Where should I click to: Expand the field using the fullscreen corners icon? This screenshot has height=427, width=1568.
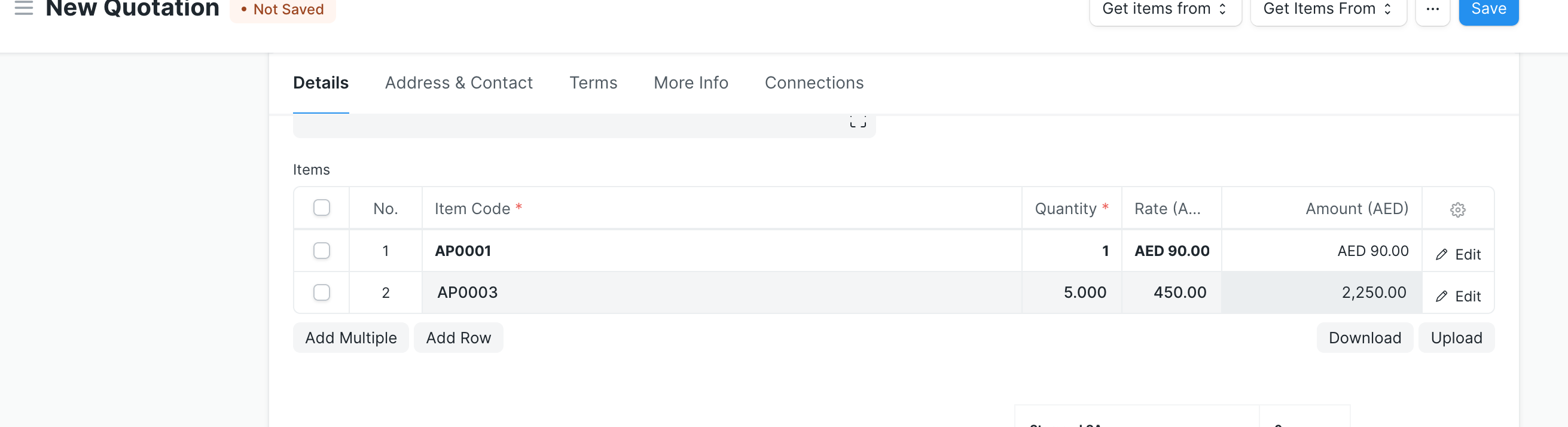pos(857,121)
